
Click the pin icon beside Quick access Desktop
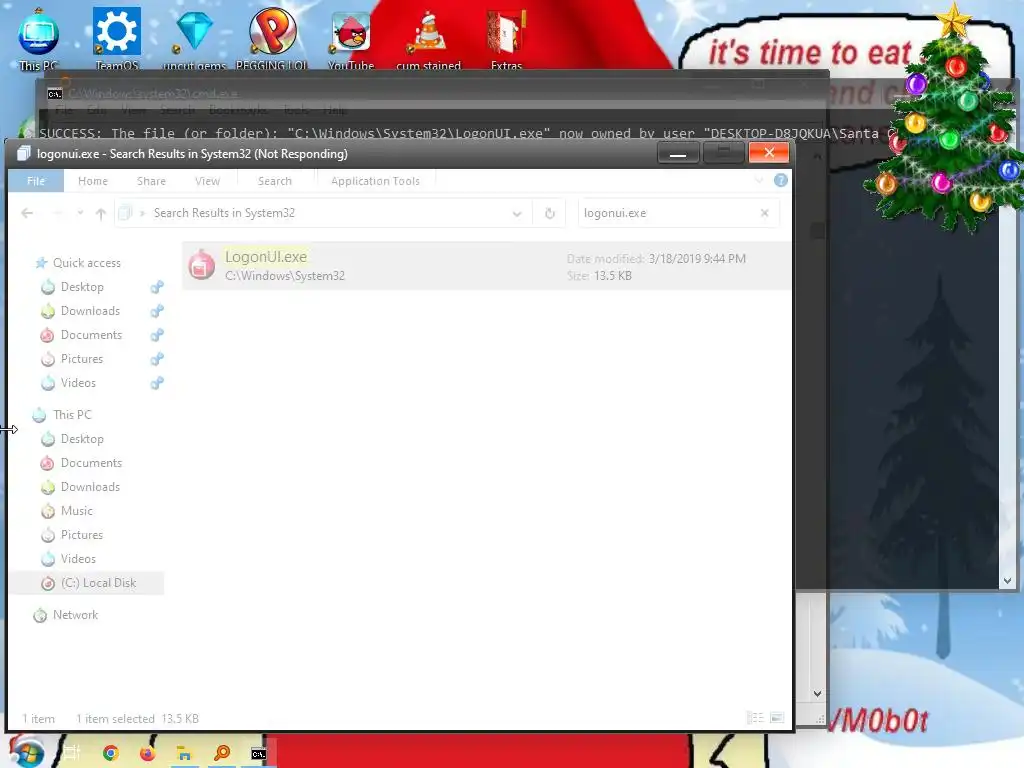[x=157, y=287]
